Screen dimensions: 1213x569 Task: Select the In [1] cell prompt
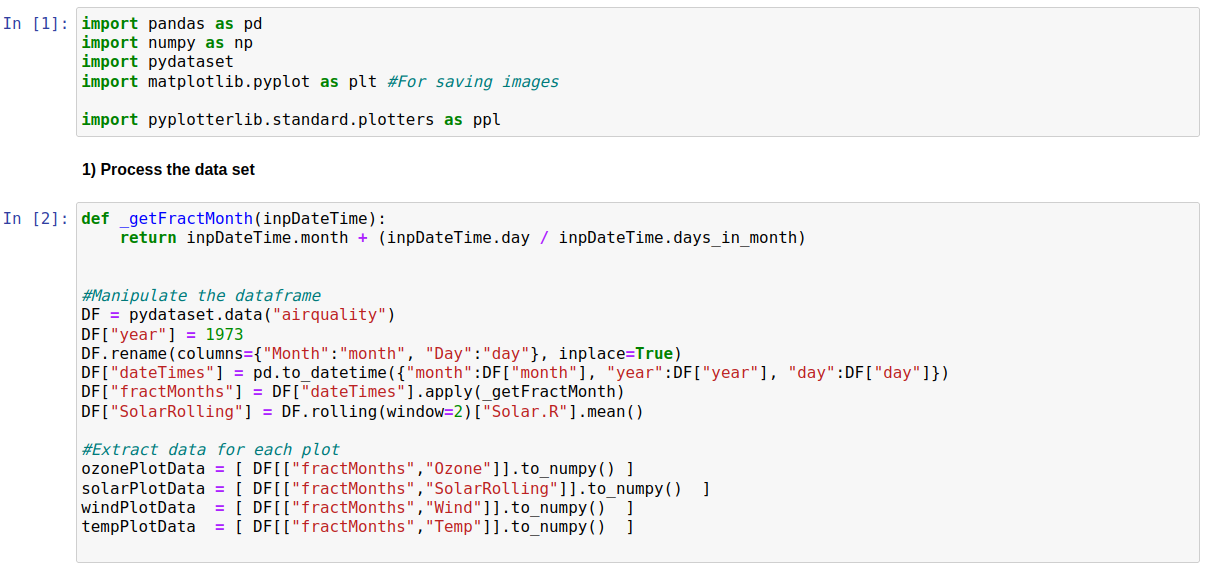[x=36, y=23]
